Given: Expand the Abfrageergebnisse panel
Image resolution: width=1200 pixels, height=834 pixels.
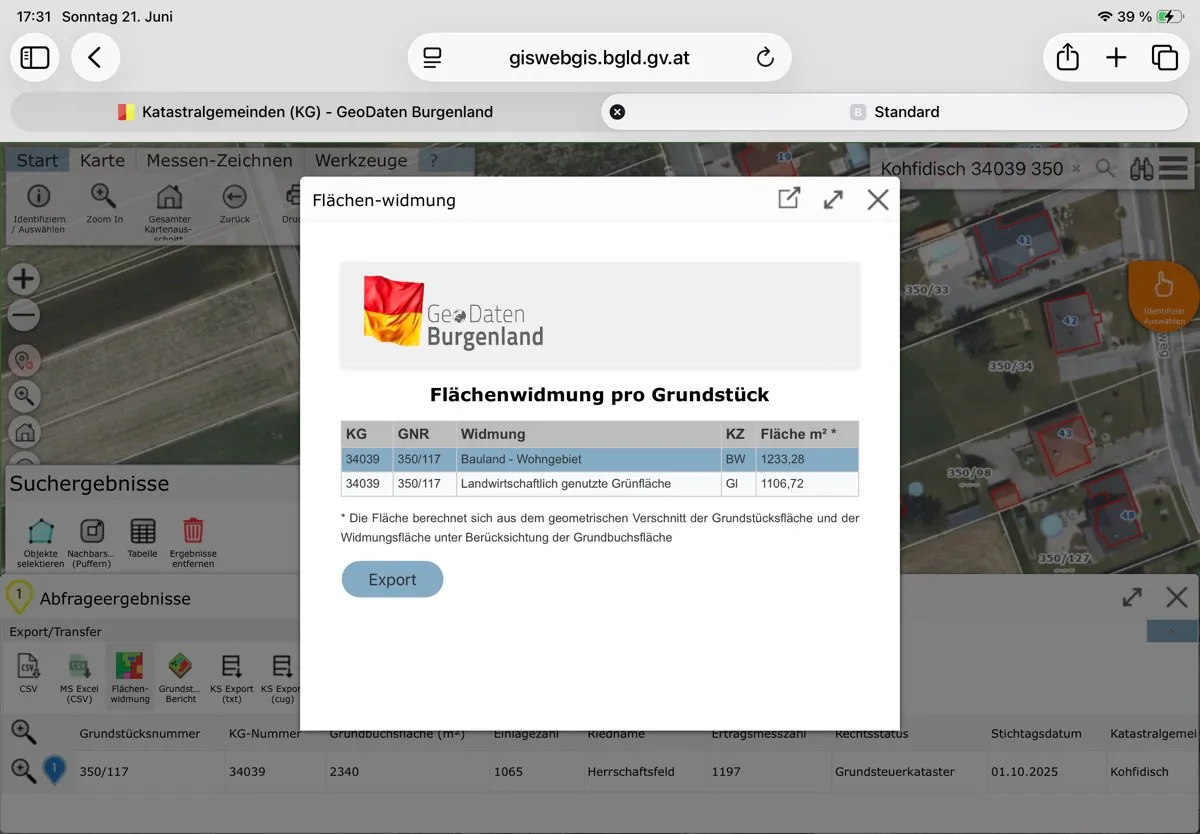Looking at the screenshot, I should coord(1132,598).
